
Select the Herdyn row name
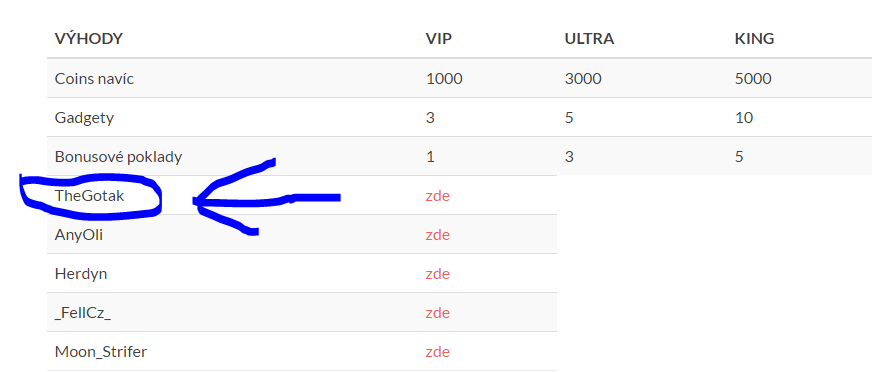(x=81, y=274)
